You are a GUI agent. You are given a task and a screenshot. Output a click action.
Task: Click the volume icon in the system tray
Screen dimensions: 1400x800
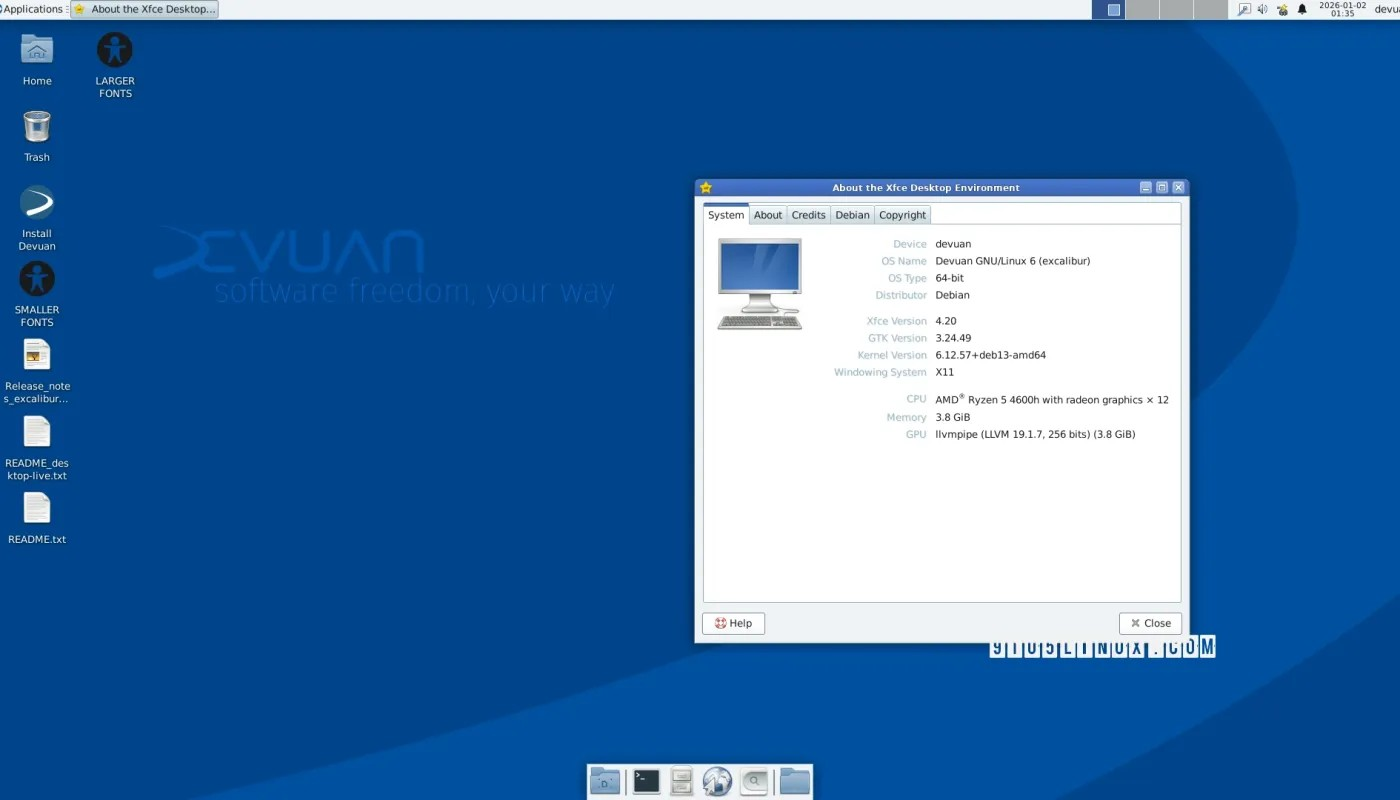[1262, 9]
